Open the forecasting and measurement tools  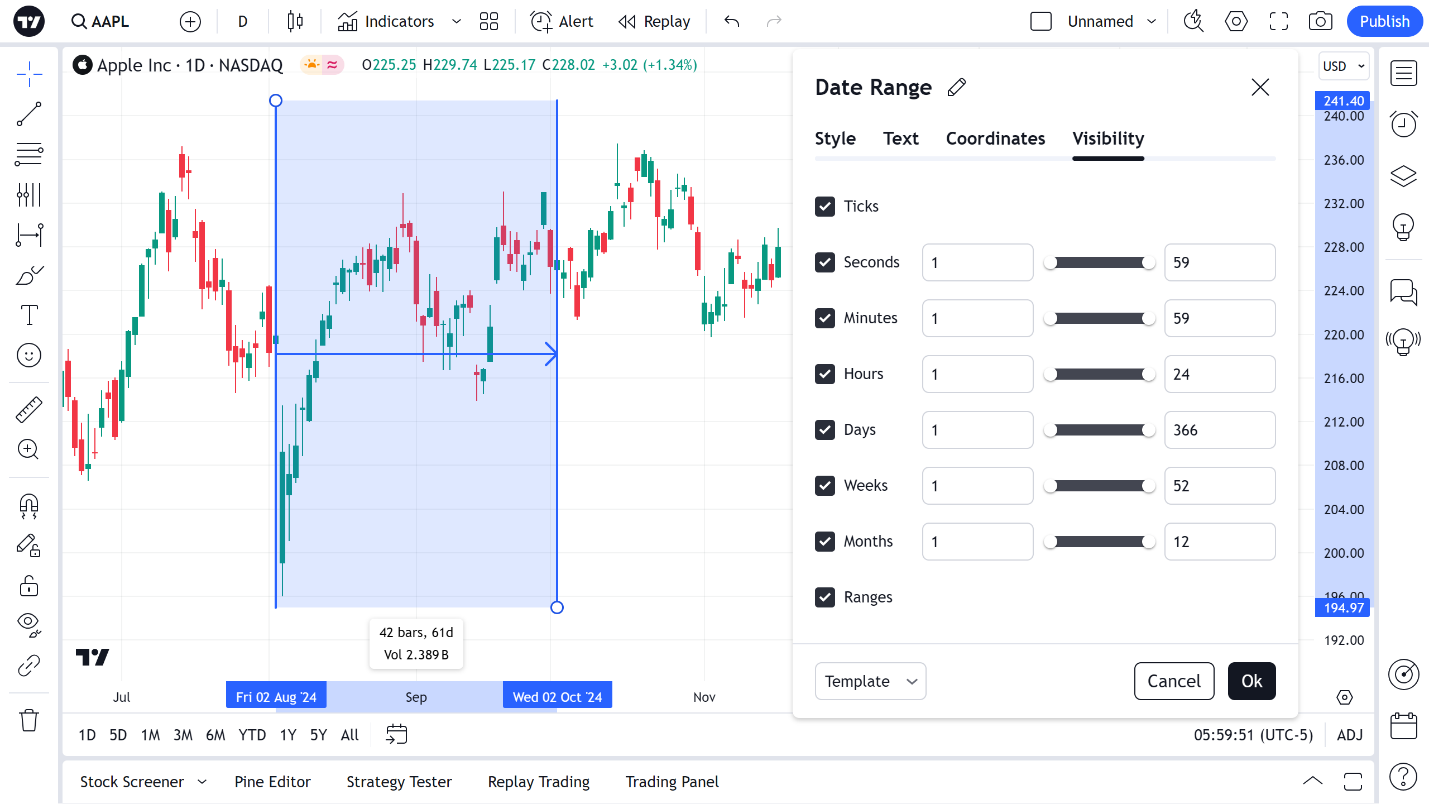pyautogui.click(x=29, y=235)
